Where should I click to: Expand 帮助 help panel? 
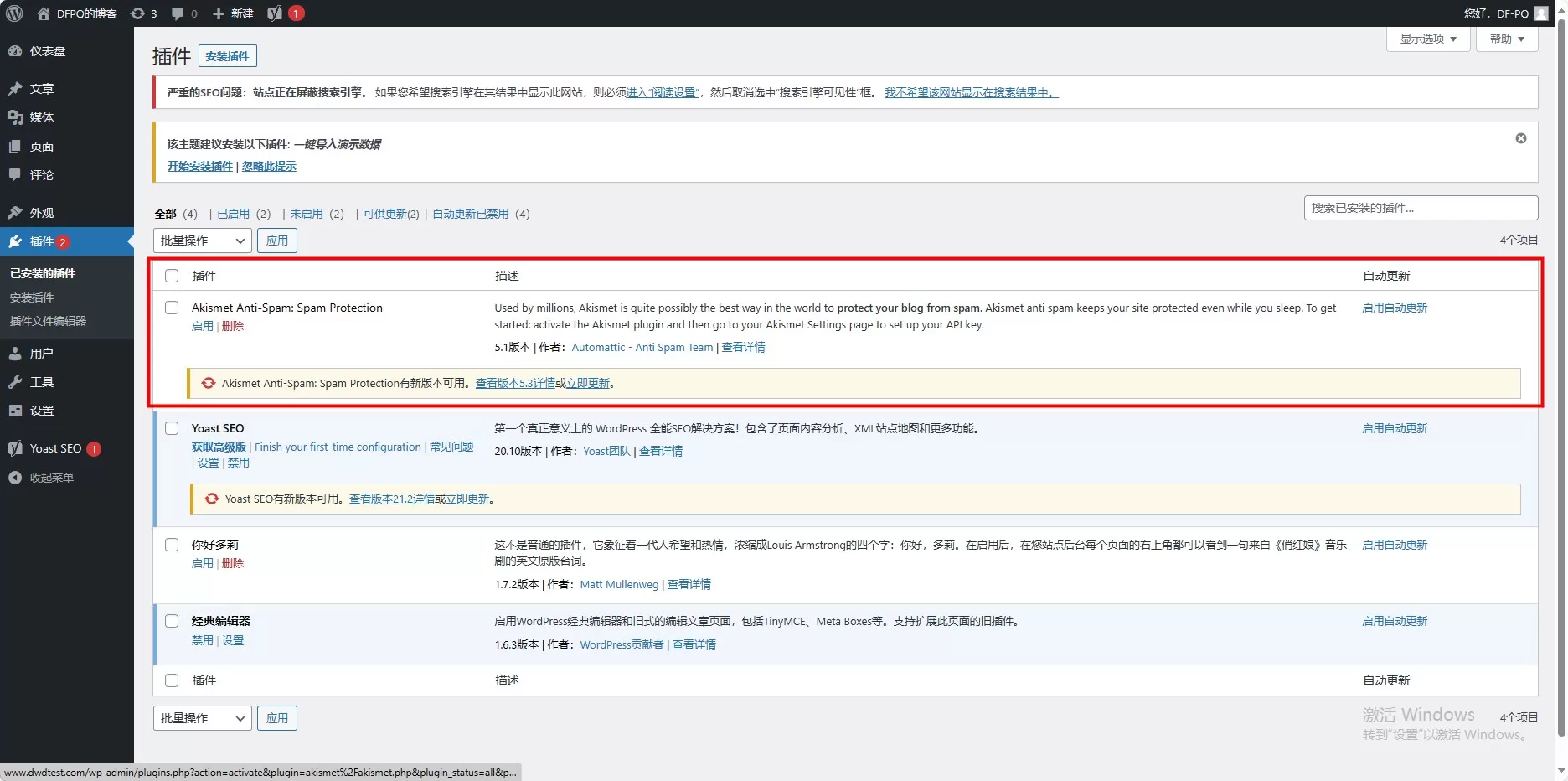point(1507,39)
